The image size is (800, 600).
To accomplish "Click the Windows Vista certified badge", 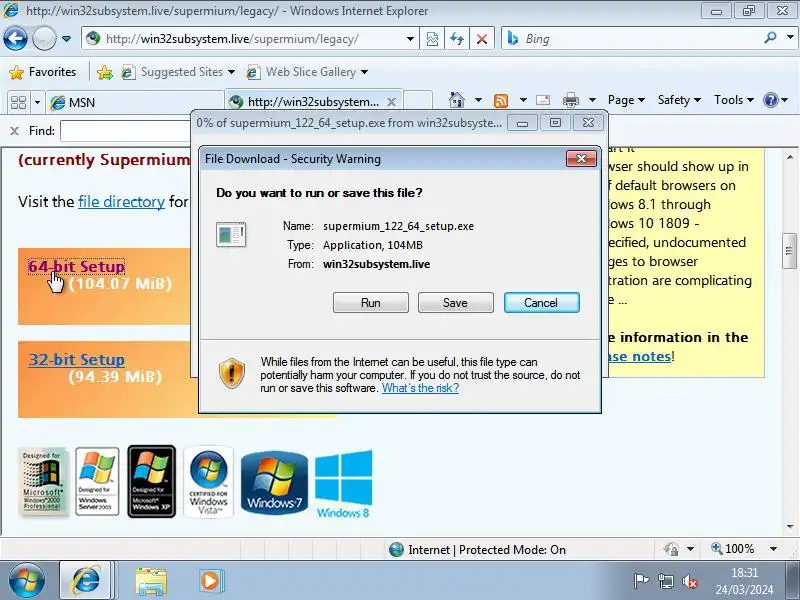I will [x=208, y=482].
